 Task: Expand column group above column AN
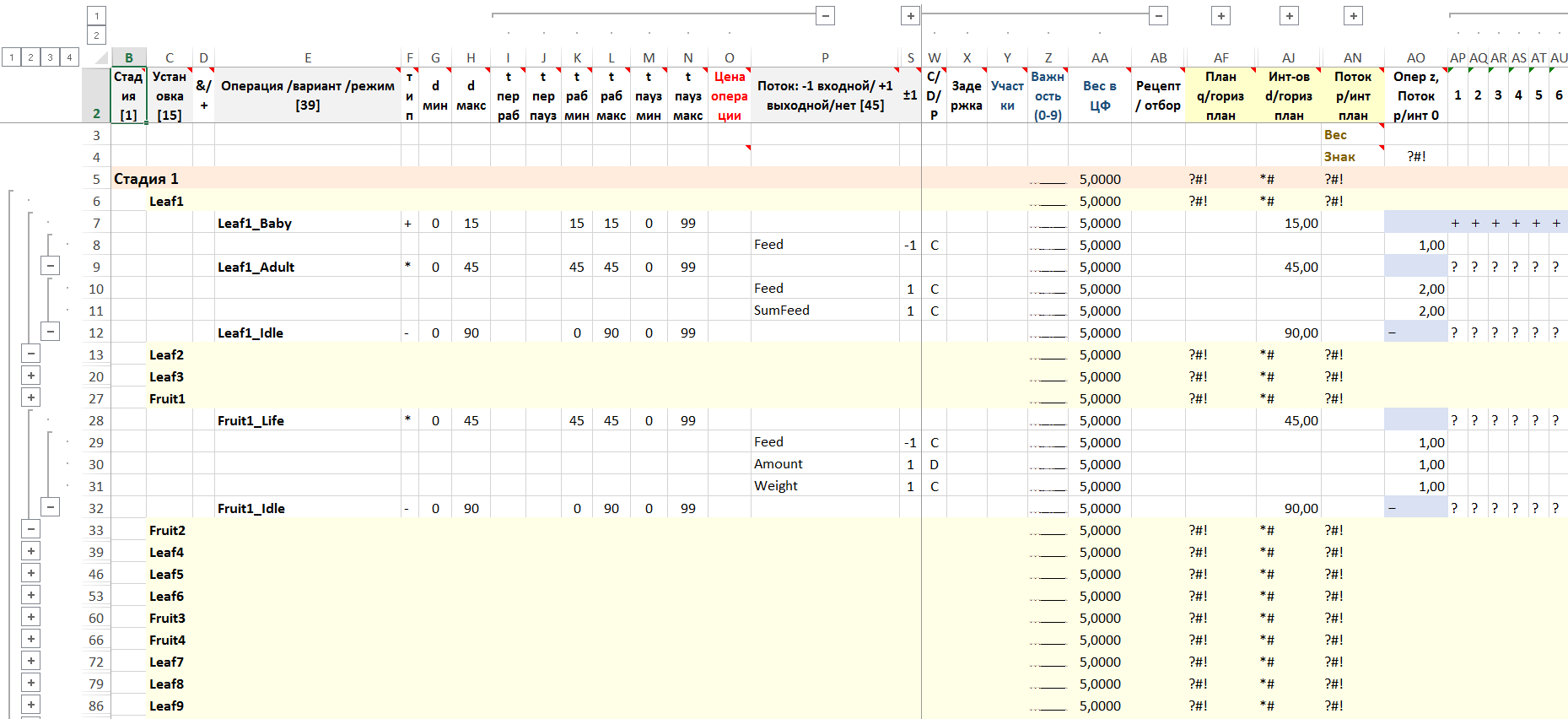pos(1353,15)
